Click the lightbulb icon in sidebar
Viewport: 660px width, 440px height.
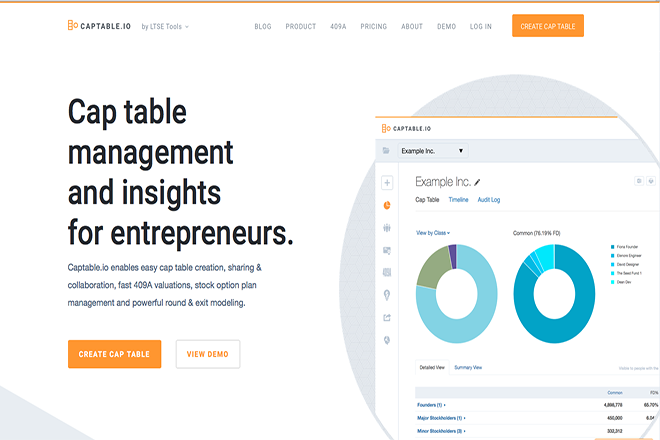pyautogui.click(x=387, y=294)
